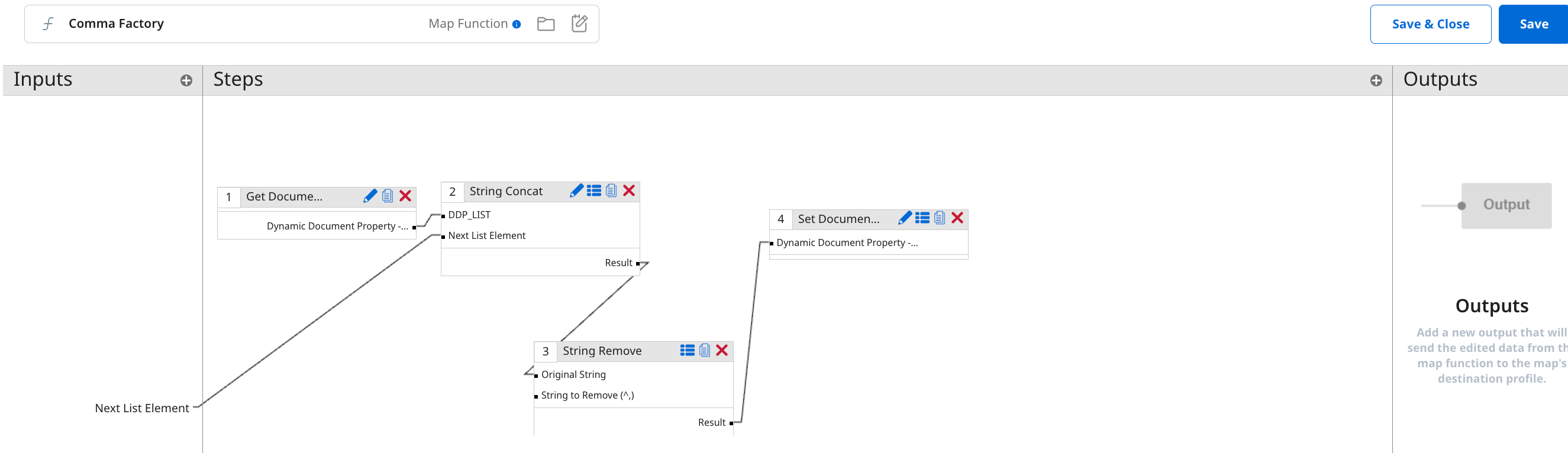This screenshot has height=453, width=1568.
Task: Edit the String Concat step with pencil icon
Action: tap(576, 191)
